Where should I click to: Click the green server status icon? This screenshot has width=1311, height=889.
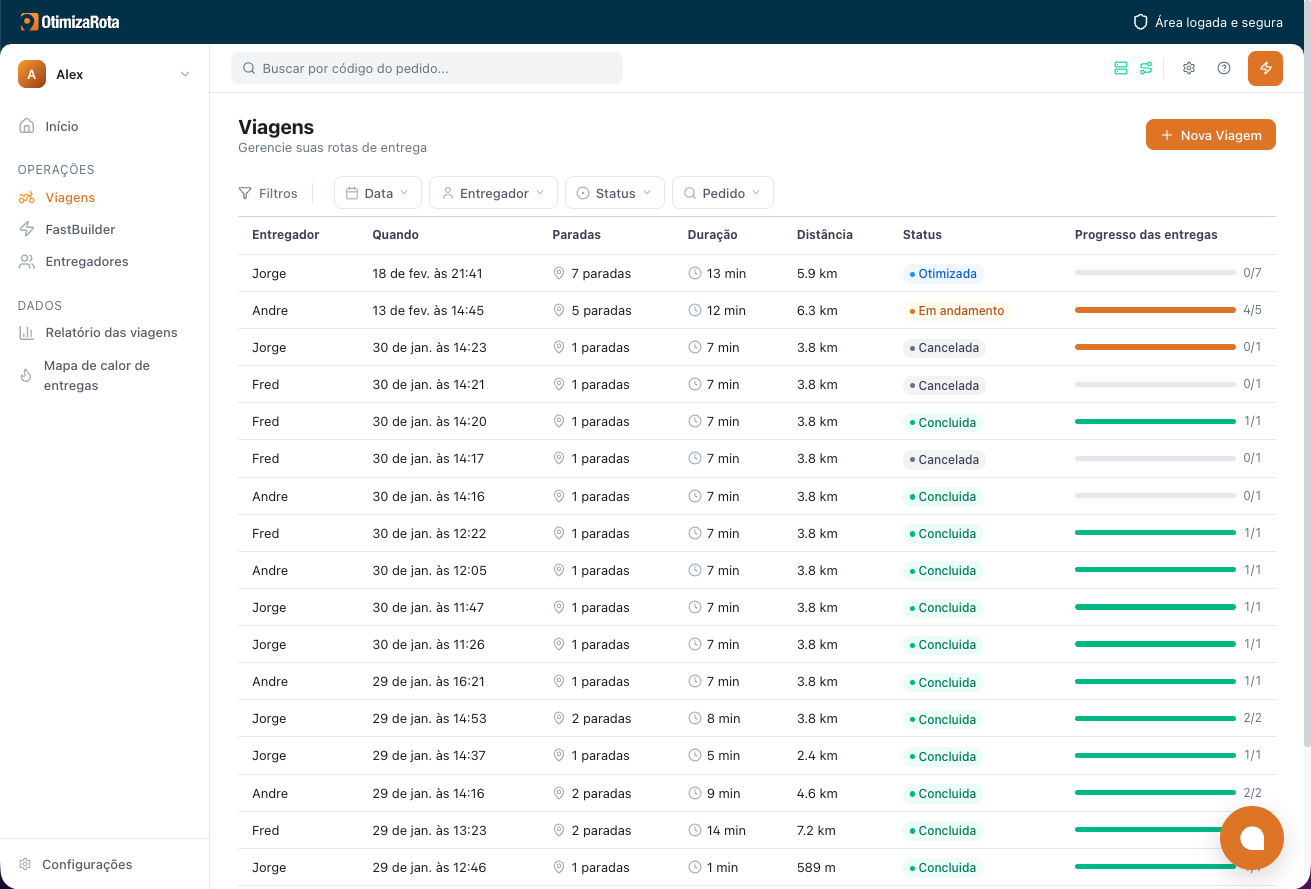[x=1120, y=68]
